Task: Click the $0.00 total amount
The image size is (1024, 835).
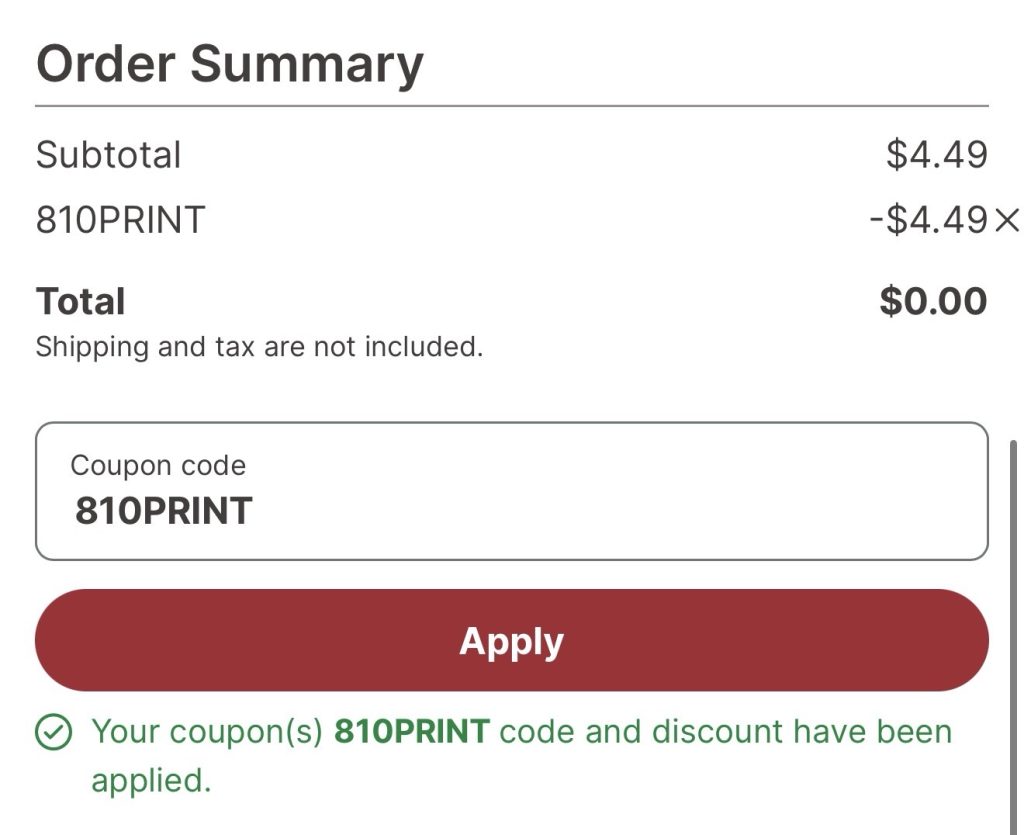Action: [933, 301]
